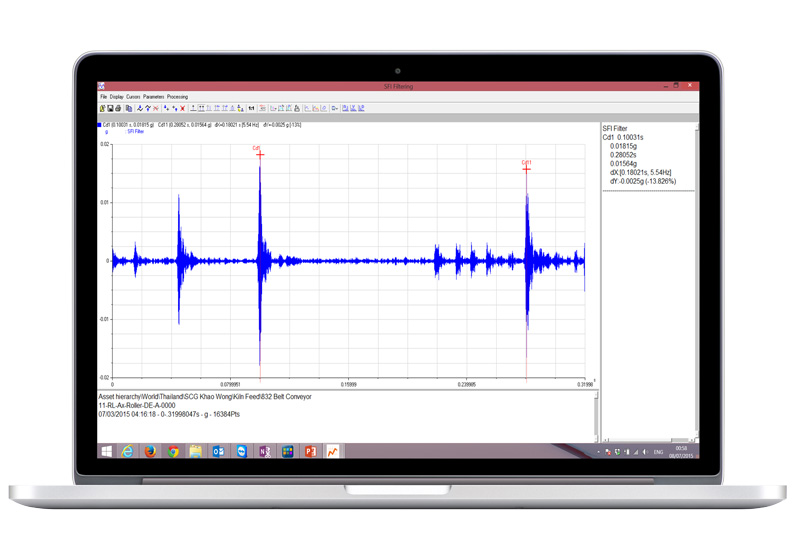This screenshot has width=795, height=540.
Task: Click the blue SFI Filter legend swatch
Action: [100, 125]
